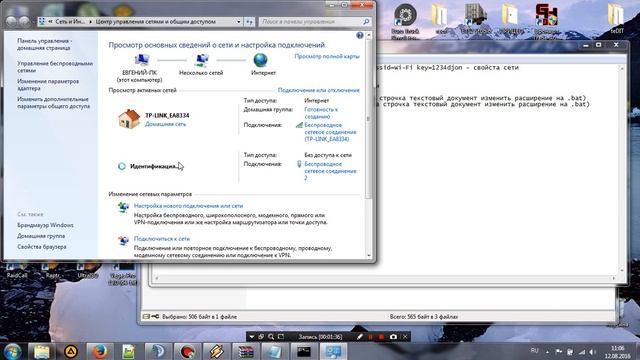Focus the Control Panel search field
This screenshot has width=640, height=360.
(x=311, y=22)
